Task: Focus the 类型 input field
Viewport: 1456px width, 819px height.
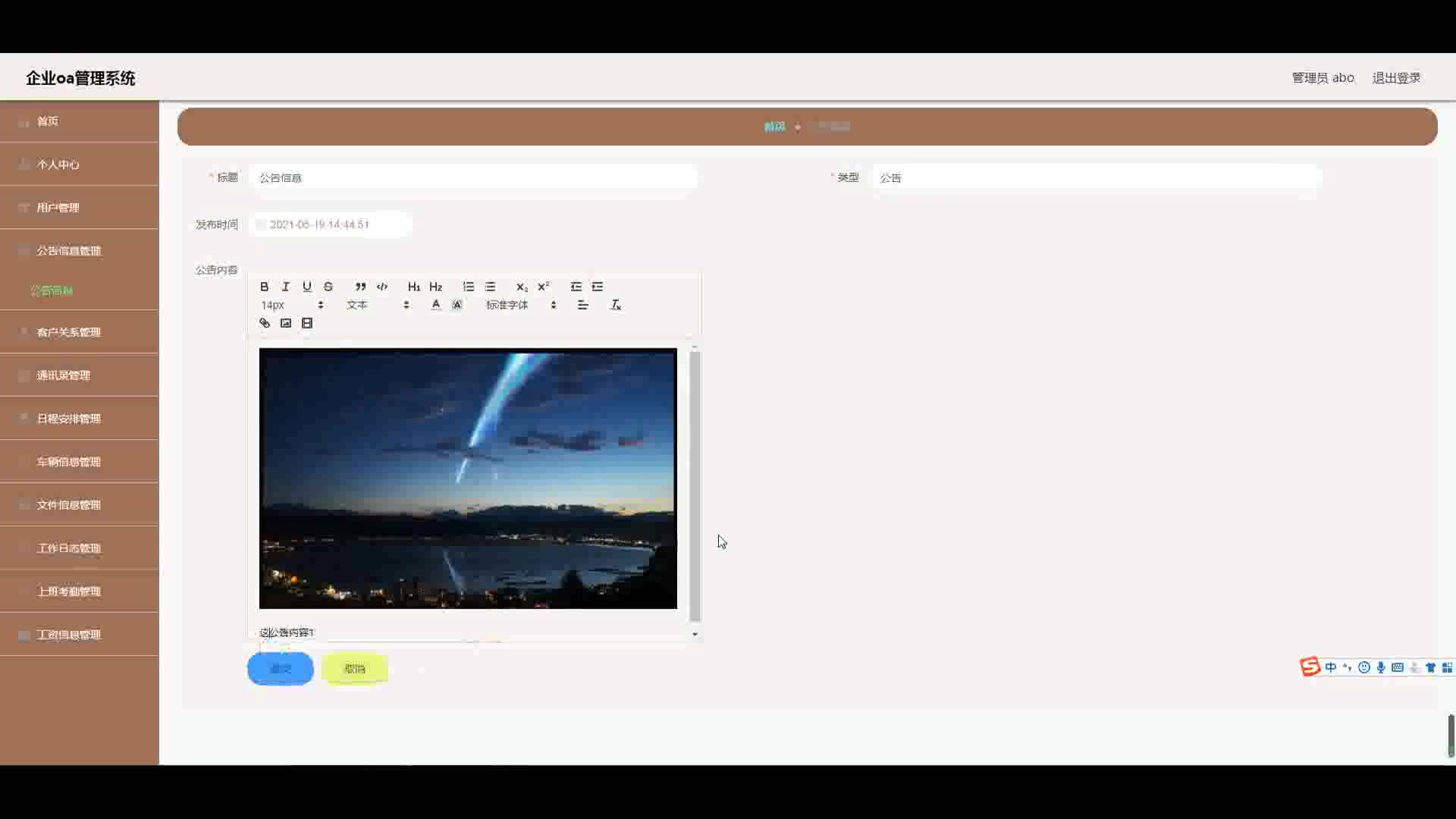Action: pyautogui.click(x=1097, y=177)
